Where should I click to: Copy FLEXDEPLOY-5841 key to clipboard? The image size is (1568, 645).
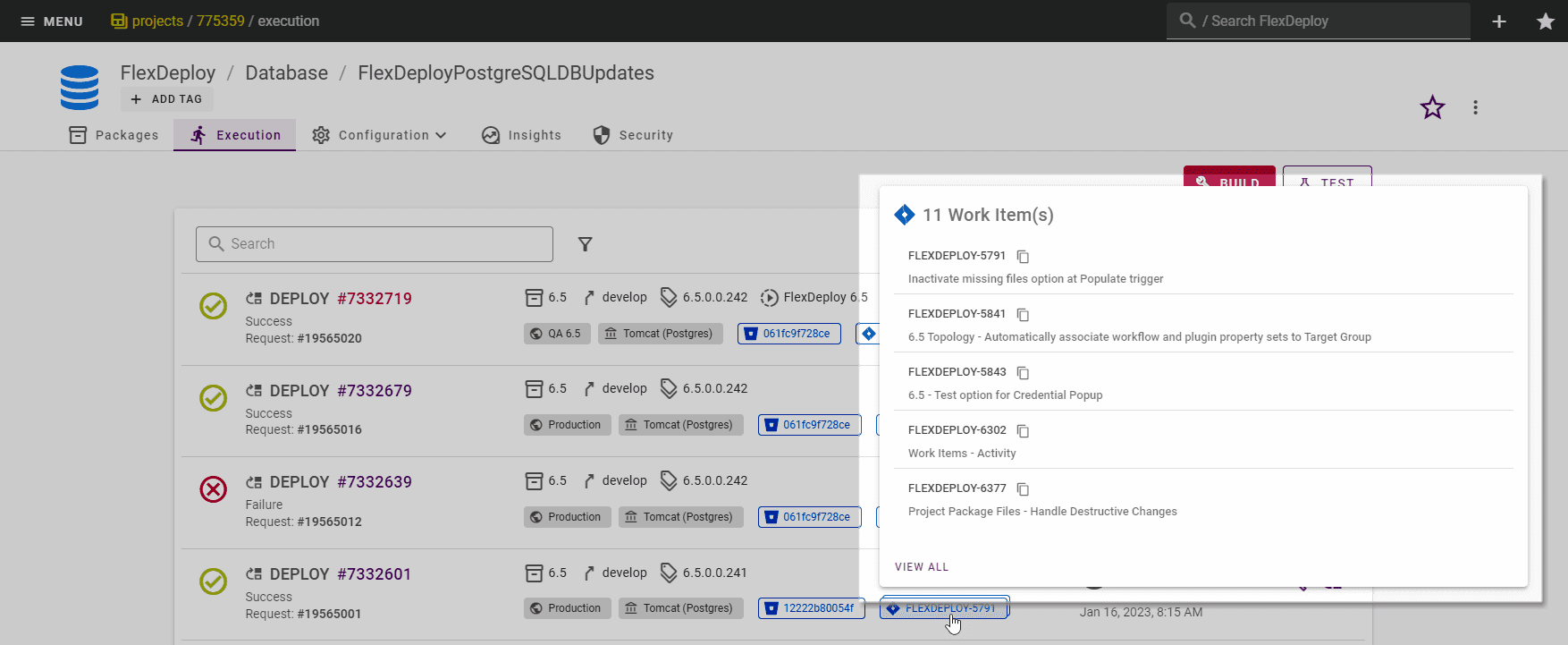(x=1023, y=315)
